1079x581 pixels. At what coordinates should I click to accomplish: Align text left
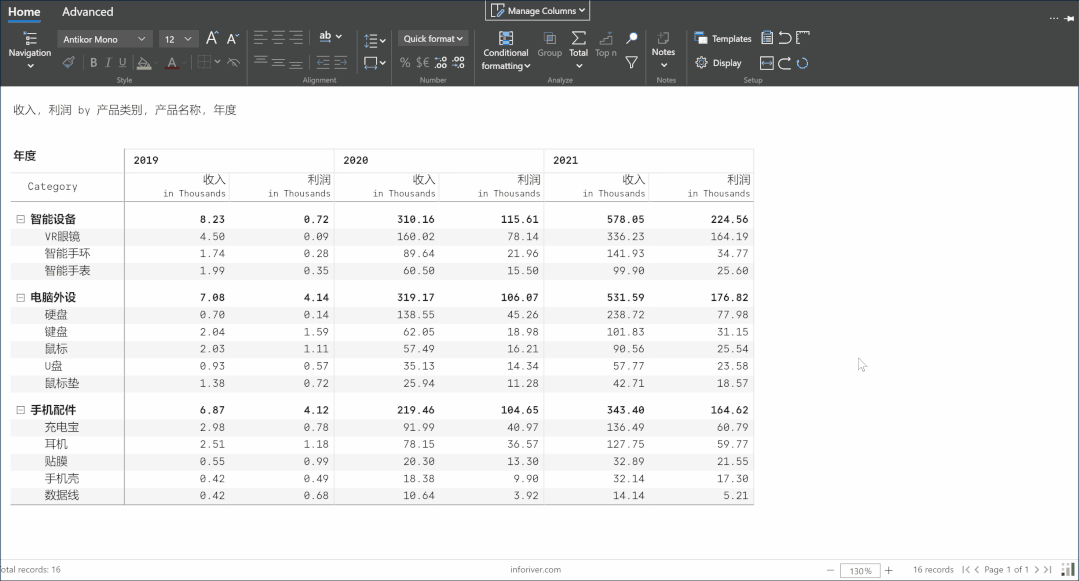tap(260, 37)
